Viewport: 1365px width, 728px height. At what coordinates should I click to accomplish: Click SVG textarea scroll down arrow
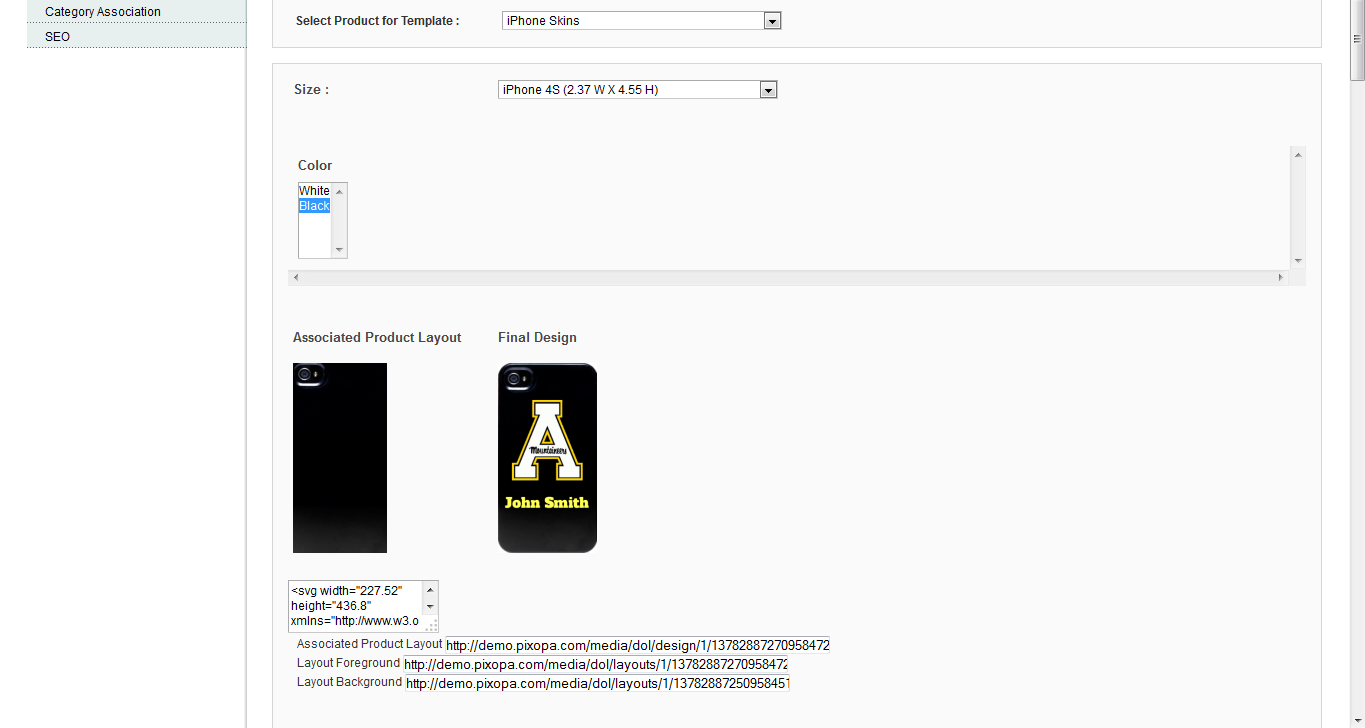click(431, 606)
